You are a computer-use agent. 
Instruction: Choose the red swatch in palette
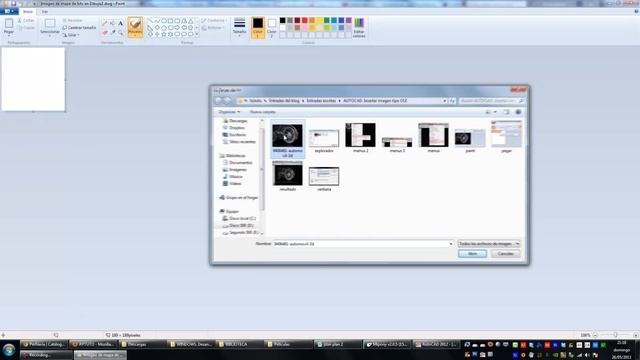[x=304, y=20]
